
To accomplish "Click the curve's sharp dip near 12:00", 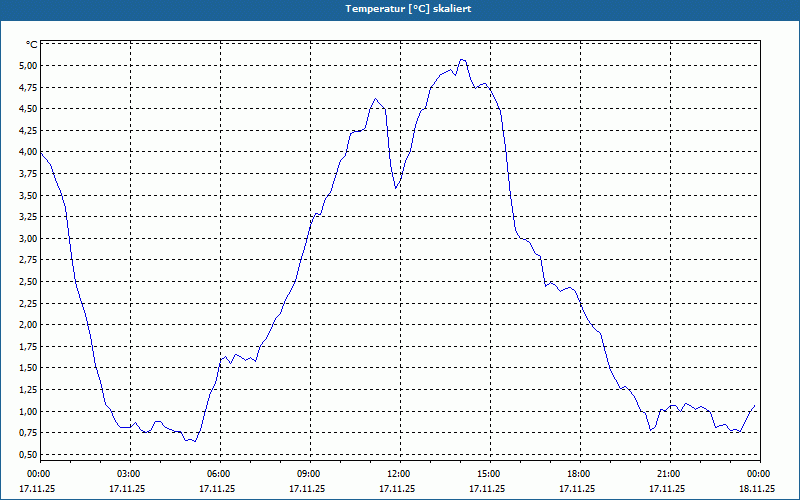I will 395,188.
